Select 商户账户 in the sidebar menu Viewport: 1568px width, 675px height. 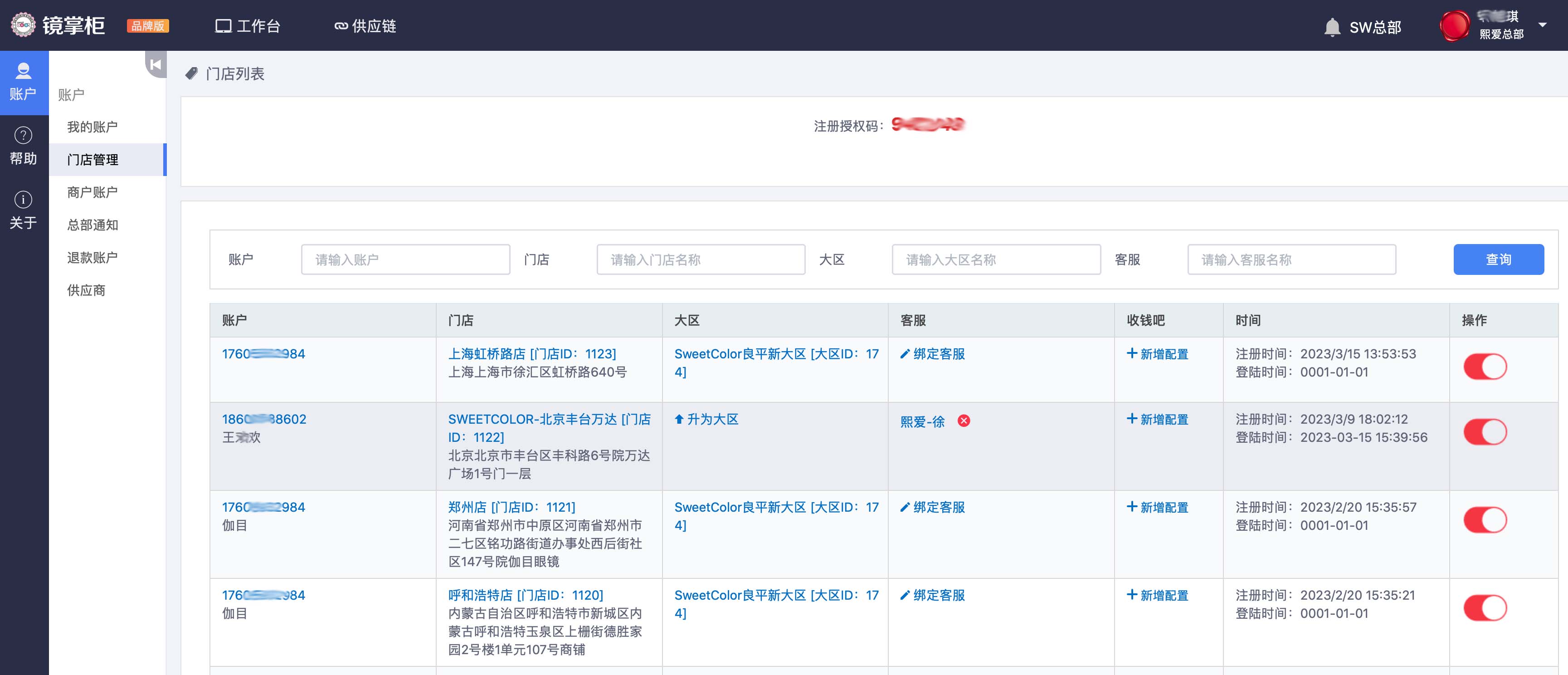coord(92,192)
